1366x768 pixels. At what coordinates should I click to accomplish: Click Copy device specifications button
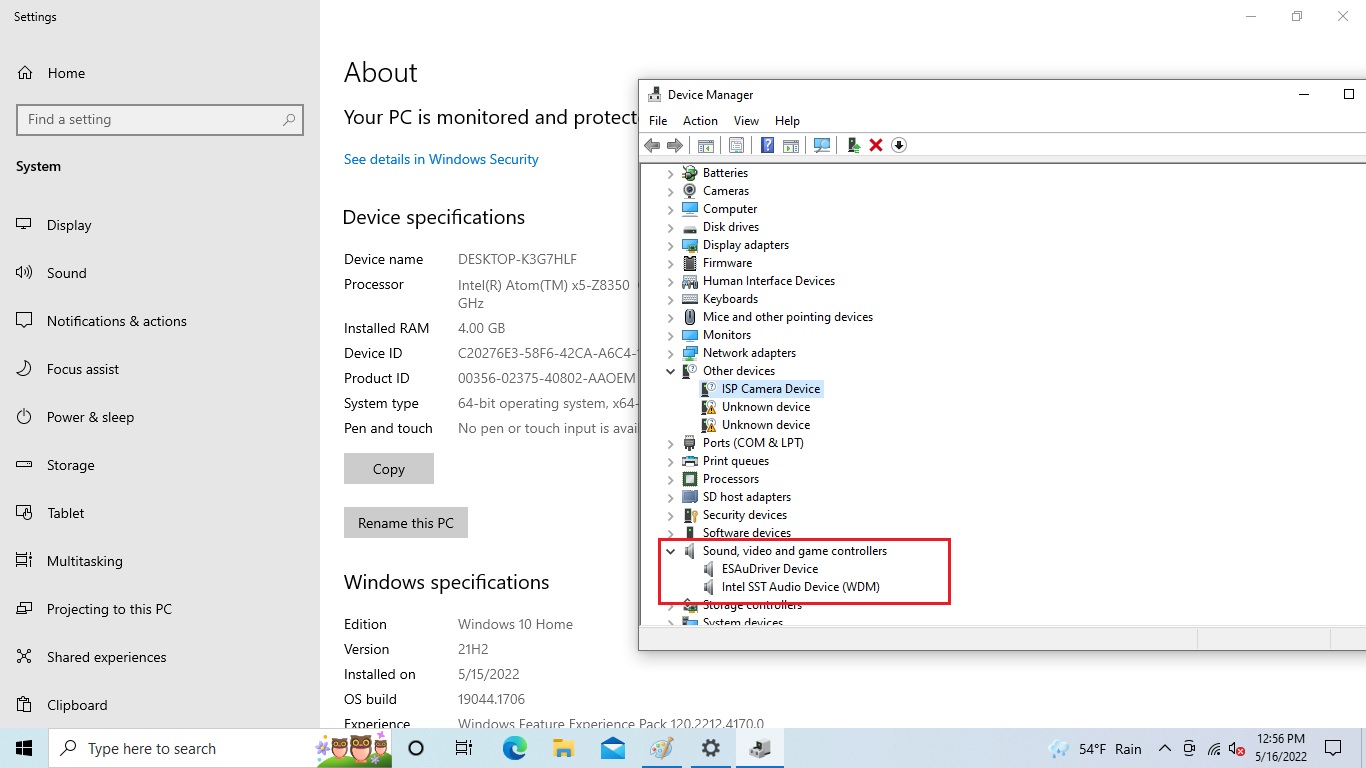(x=389, y=469)
